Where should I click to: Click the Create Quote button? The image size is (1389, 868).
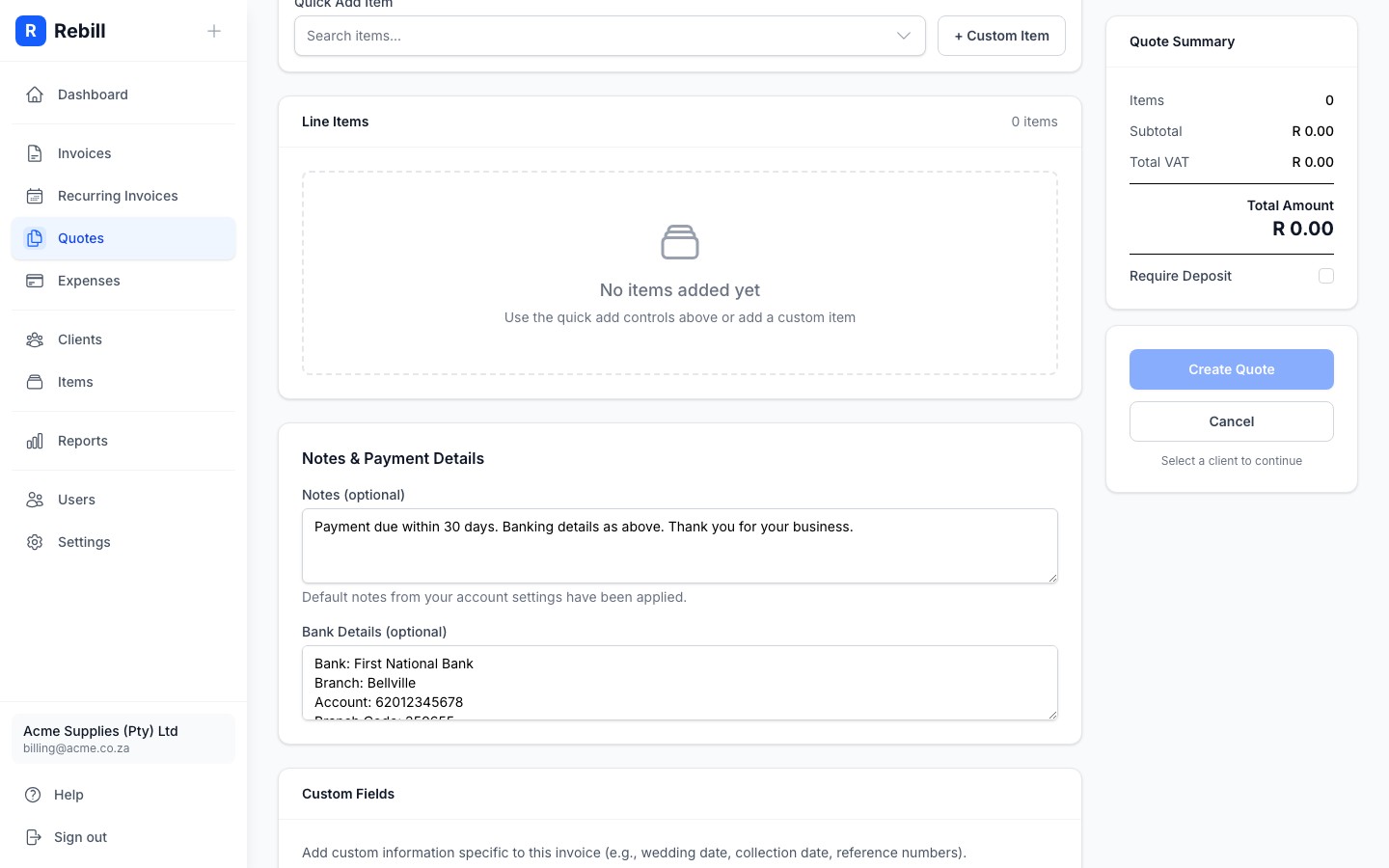(x=1232, y=369)
